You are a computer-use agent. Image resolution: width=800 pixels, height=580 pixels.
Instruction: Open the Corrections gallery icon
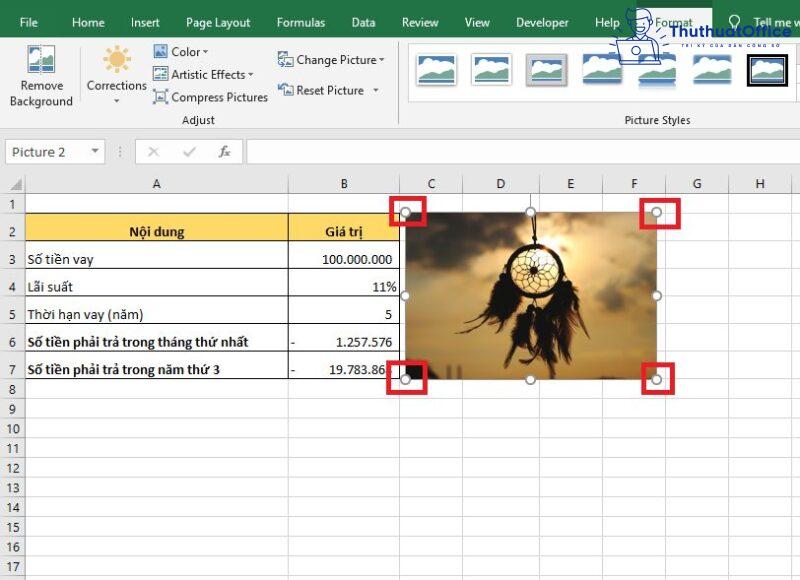pos(116,60)
